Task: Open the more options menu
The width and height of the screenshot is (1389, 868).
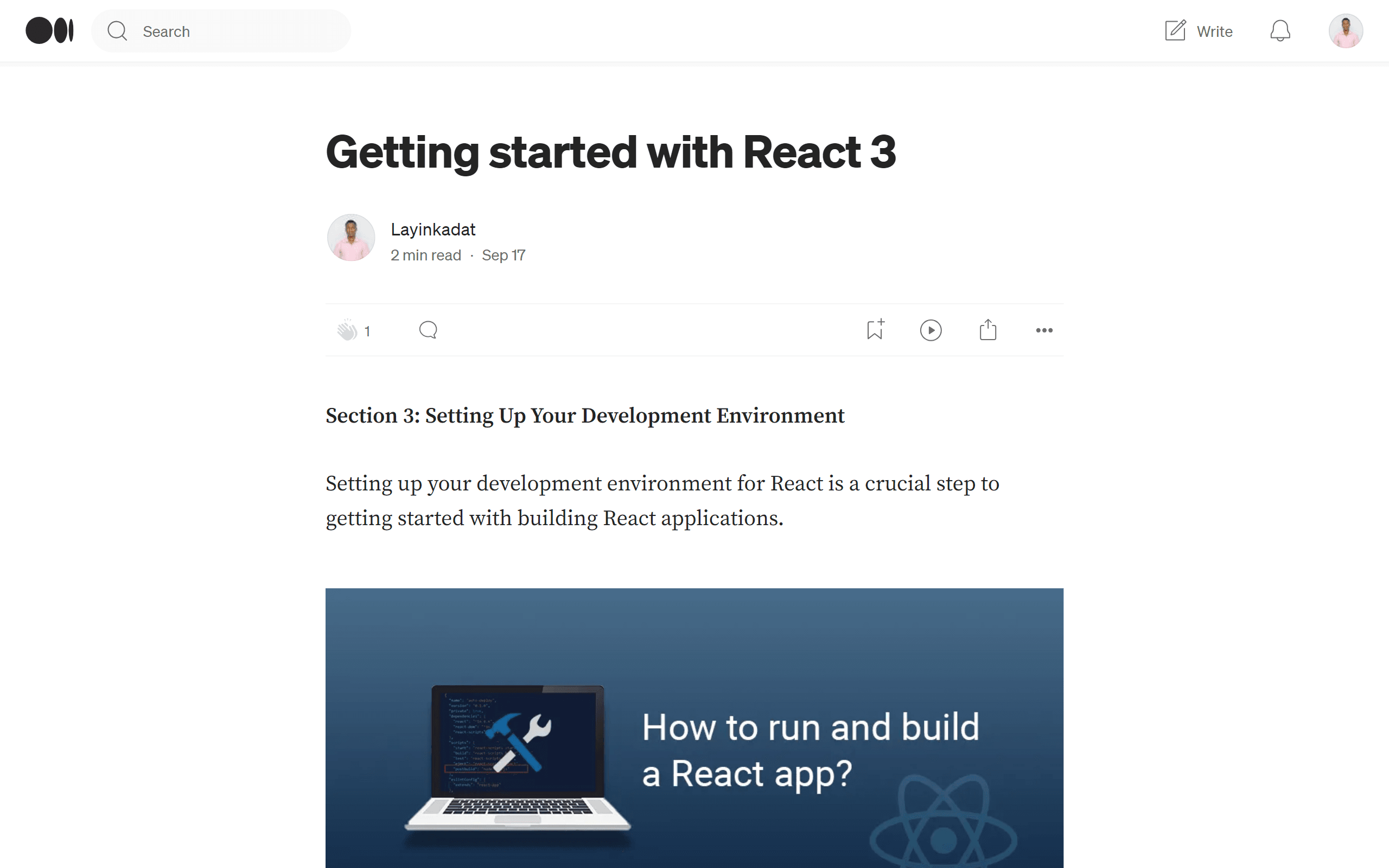Action: click(x=1044, y=330)
